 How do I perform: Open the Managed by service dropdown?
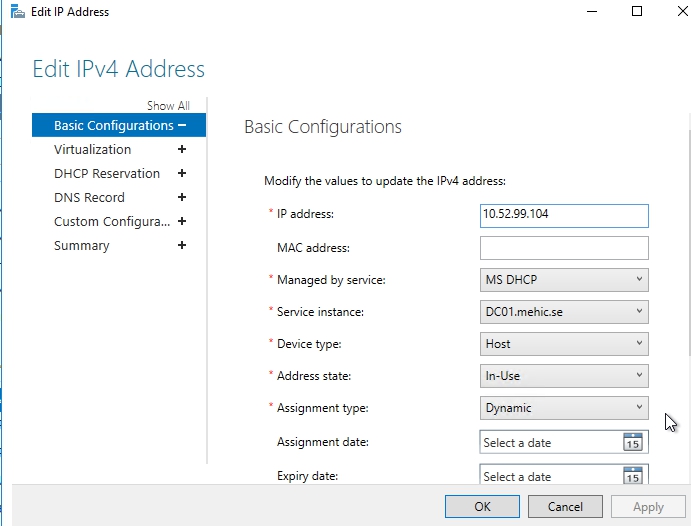click(564, 280)
